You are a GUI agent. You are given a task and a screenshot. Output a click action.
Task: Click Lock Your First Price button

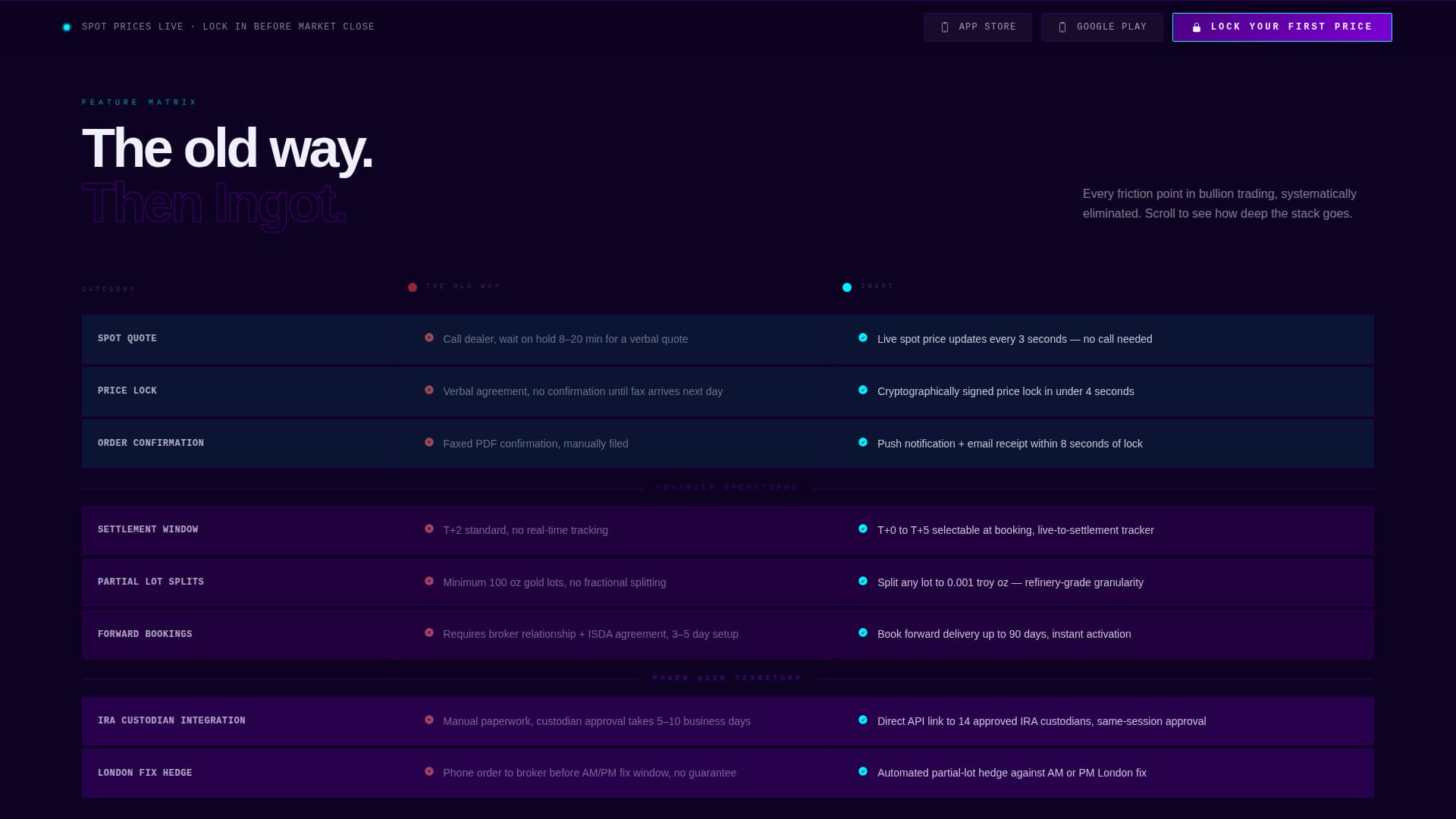coord(1282,27)
